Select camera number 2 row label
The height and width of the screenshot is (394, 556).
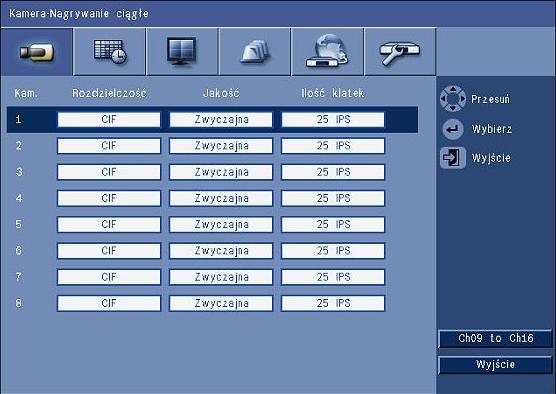18,146
